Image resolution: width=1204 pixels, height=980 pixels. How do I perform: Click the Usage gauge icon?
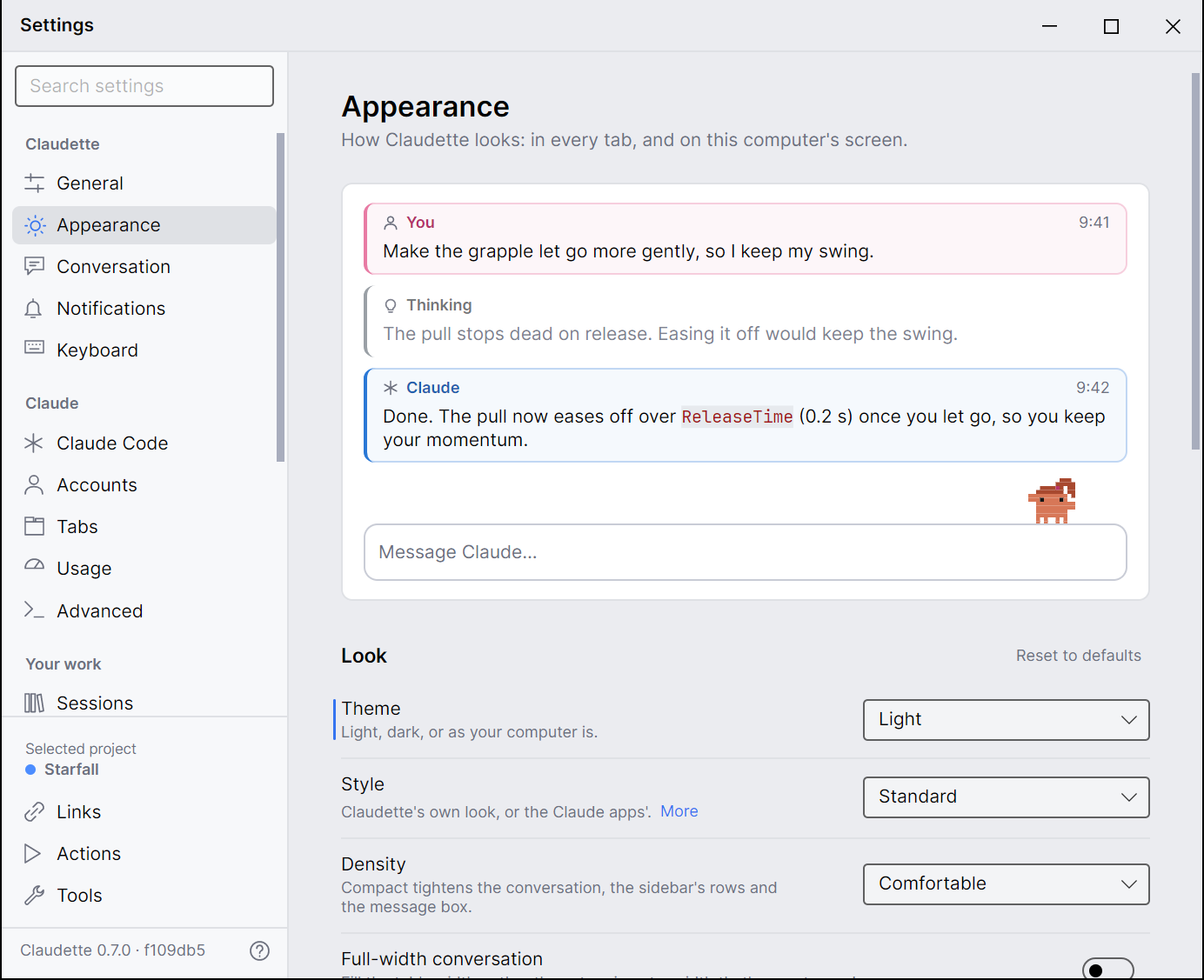34,567
